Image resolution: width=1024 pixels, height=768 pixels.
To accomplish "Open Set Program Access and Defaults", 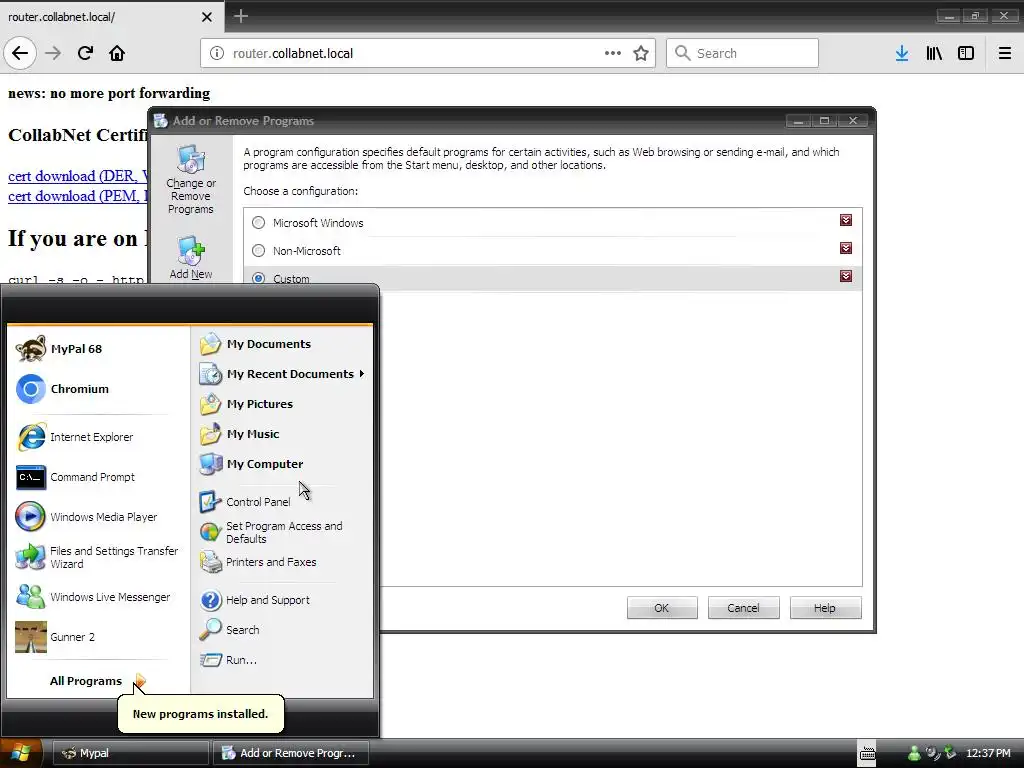I will click(x=271, y=532).
